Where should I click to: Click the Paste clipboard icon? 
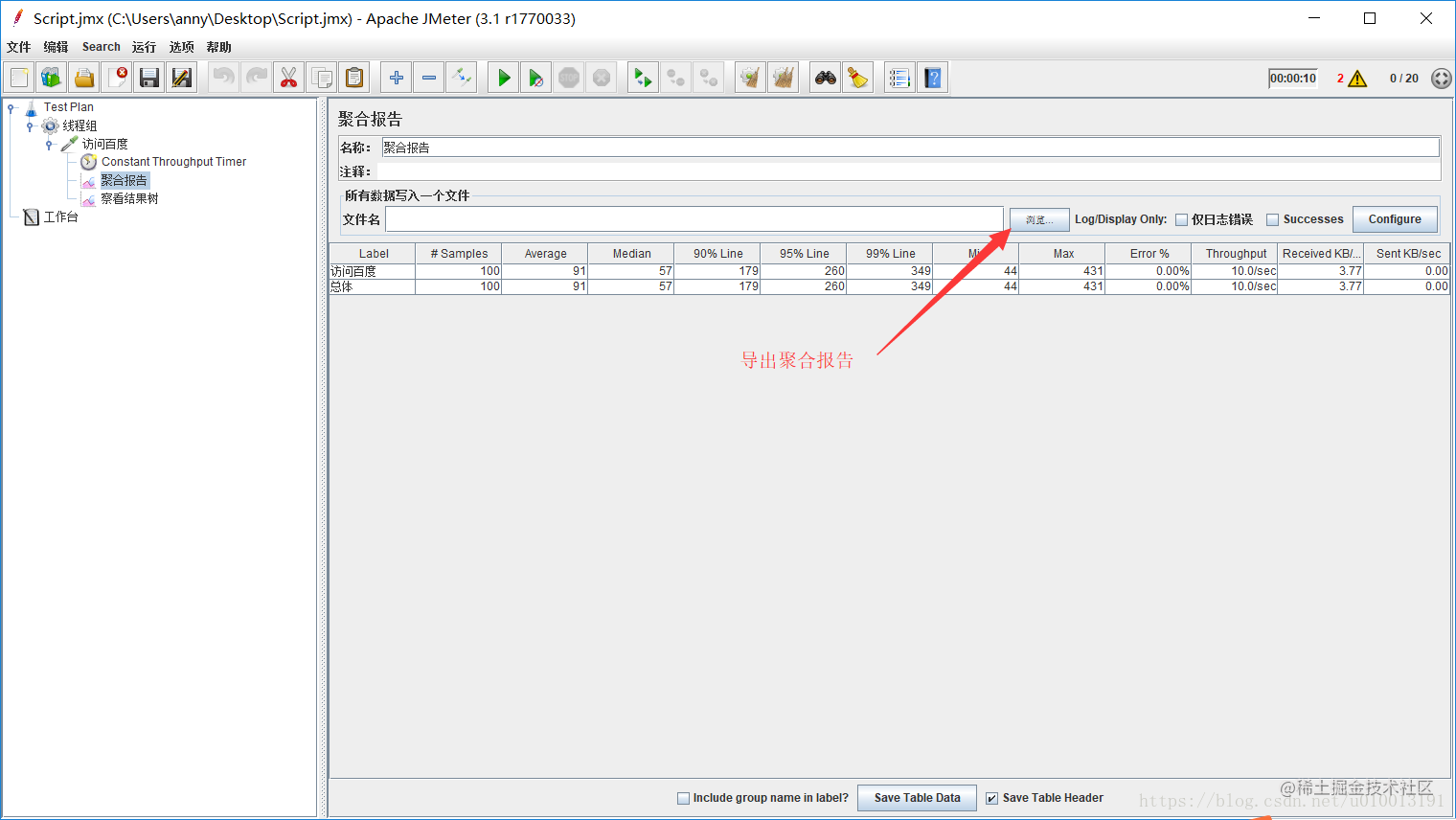(354, 78)
